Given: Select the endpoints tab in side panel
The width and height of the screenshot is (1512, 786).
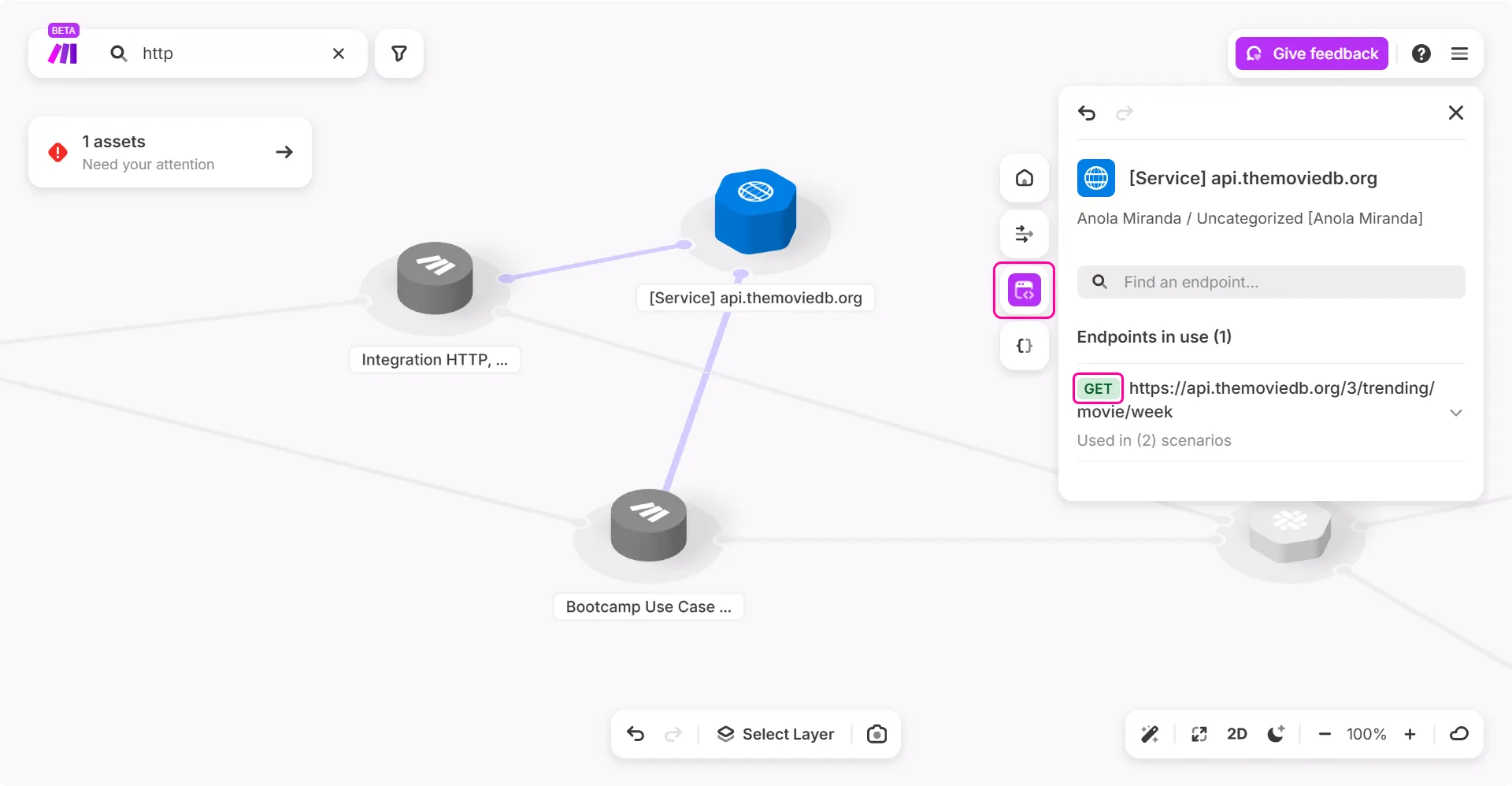Looking at the screenshot, I should point(1025,290).
